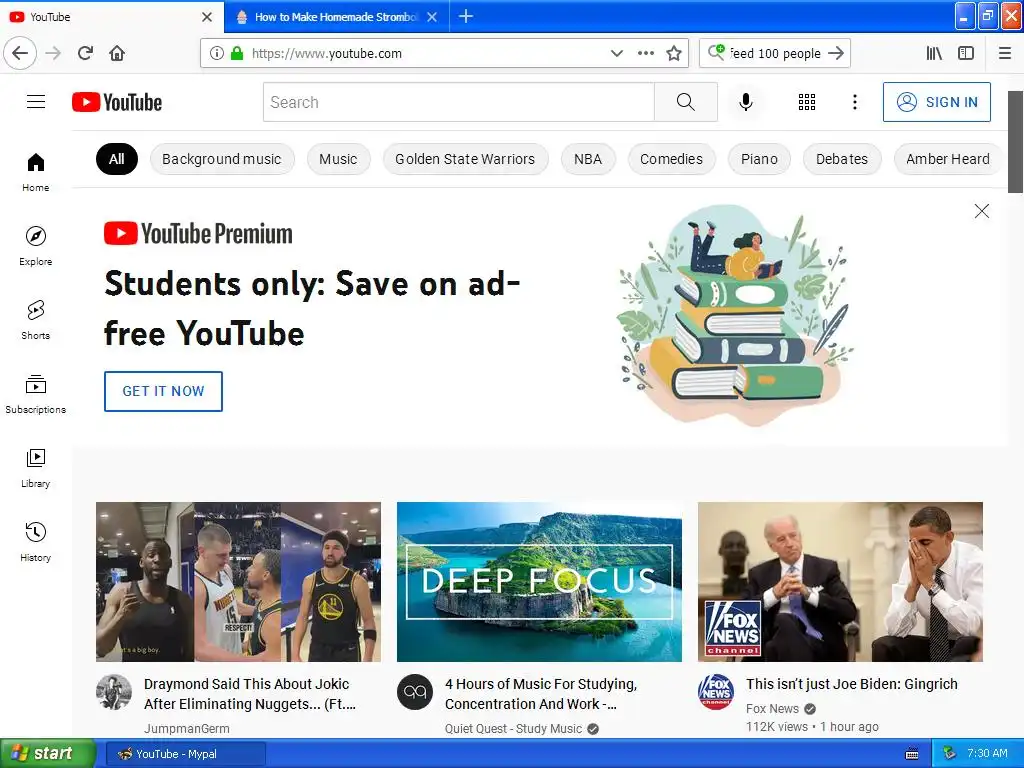Open YouTube apps grid icon
Image resolution: width=1024 pixels, height=768 pixels.
tap(807, 102)
